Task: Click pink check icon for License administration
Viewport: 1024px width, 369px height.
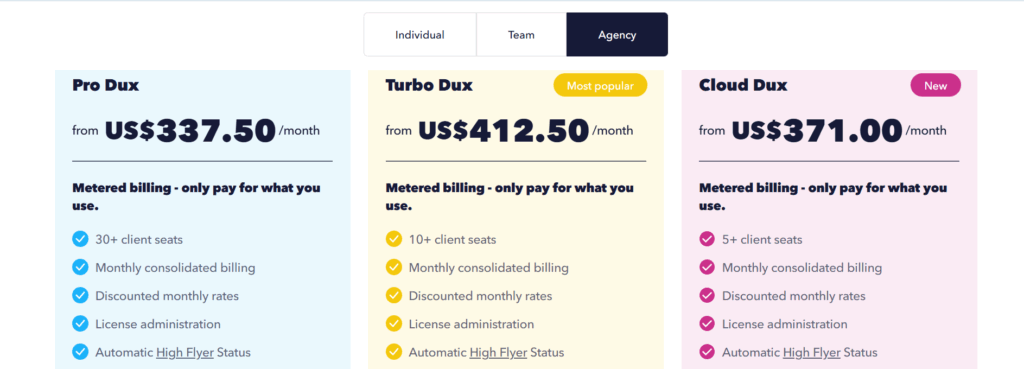Action: tap(707, 324)
